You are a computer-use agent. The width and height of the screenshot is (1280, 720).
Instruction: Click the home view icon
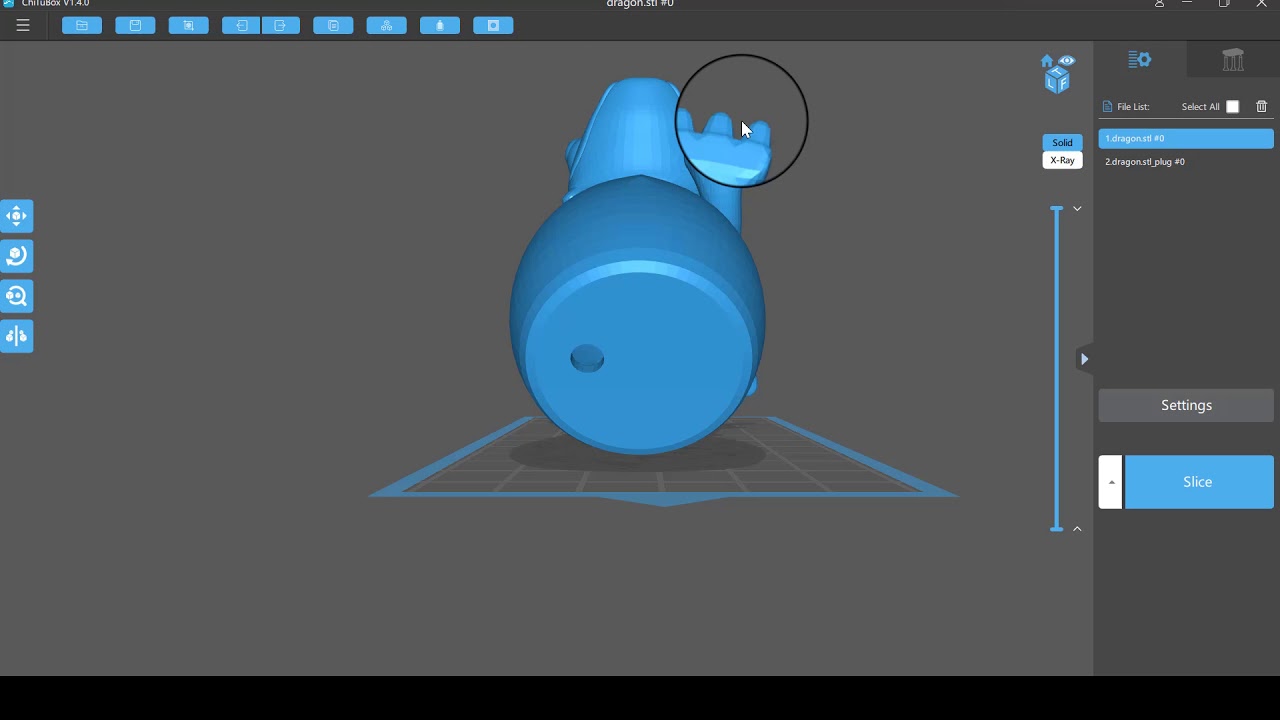[1047, 61]
